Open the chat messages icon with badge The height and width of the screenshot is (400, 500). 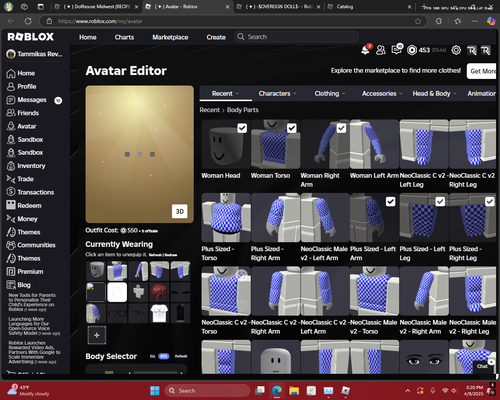point(397,50)
